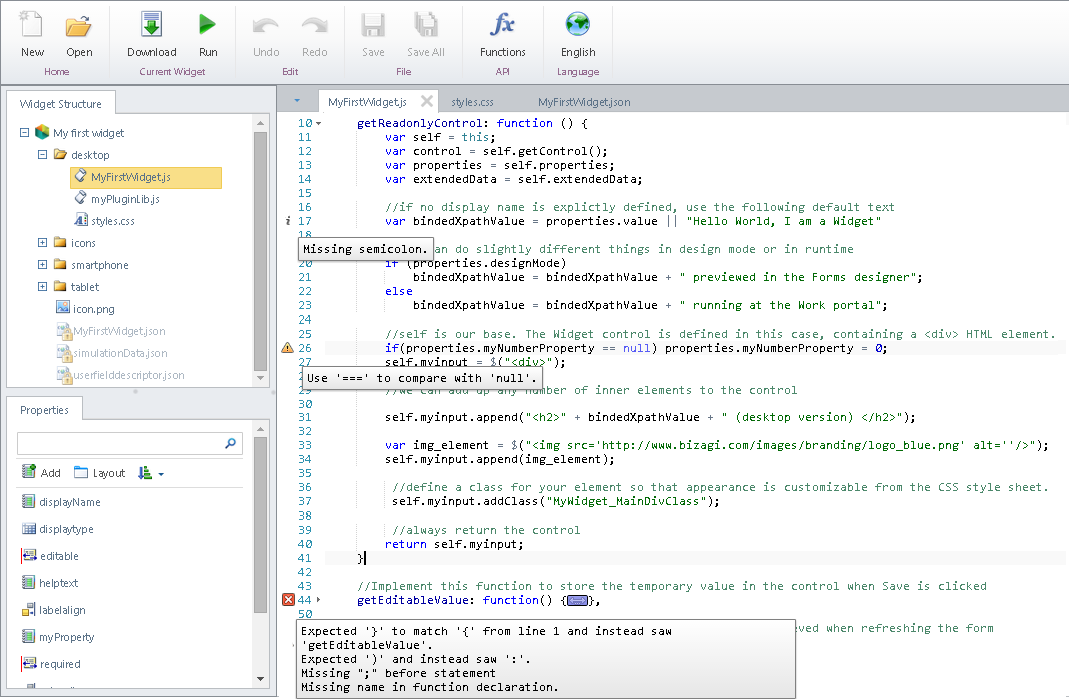Click the 'return self.myinput;' code line
The width and height of the screenshot is (1069, 699).
tap(454, 544)
